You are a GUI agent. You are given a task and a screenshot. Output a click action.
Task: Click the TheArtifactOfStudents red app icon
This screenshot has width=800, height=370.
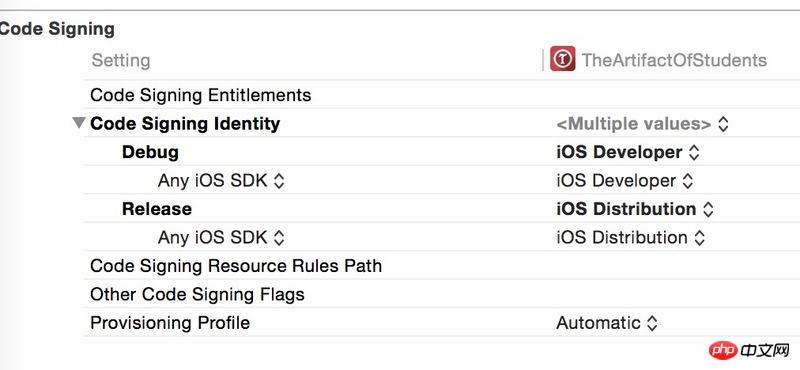562,59
